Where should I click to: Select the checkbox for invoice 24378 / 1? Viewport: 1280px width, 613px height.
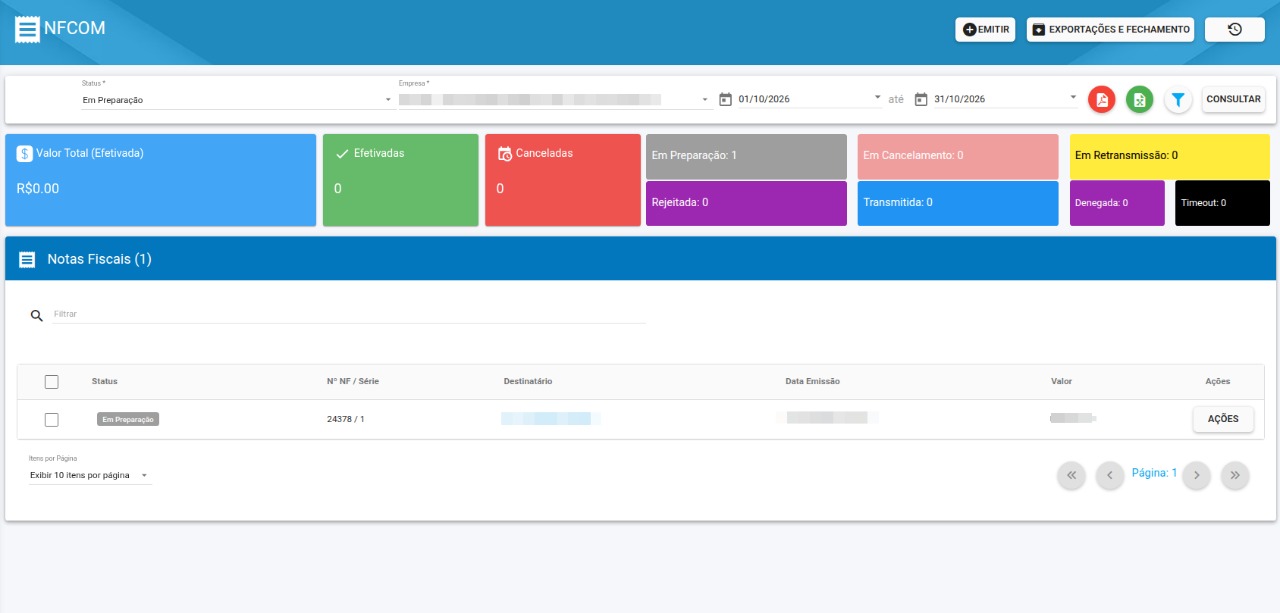click(52, 420)
